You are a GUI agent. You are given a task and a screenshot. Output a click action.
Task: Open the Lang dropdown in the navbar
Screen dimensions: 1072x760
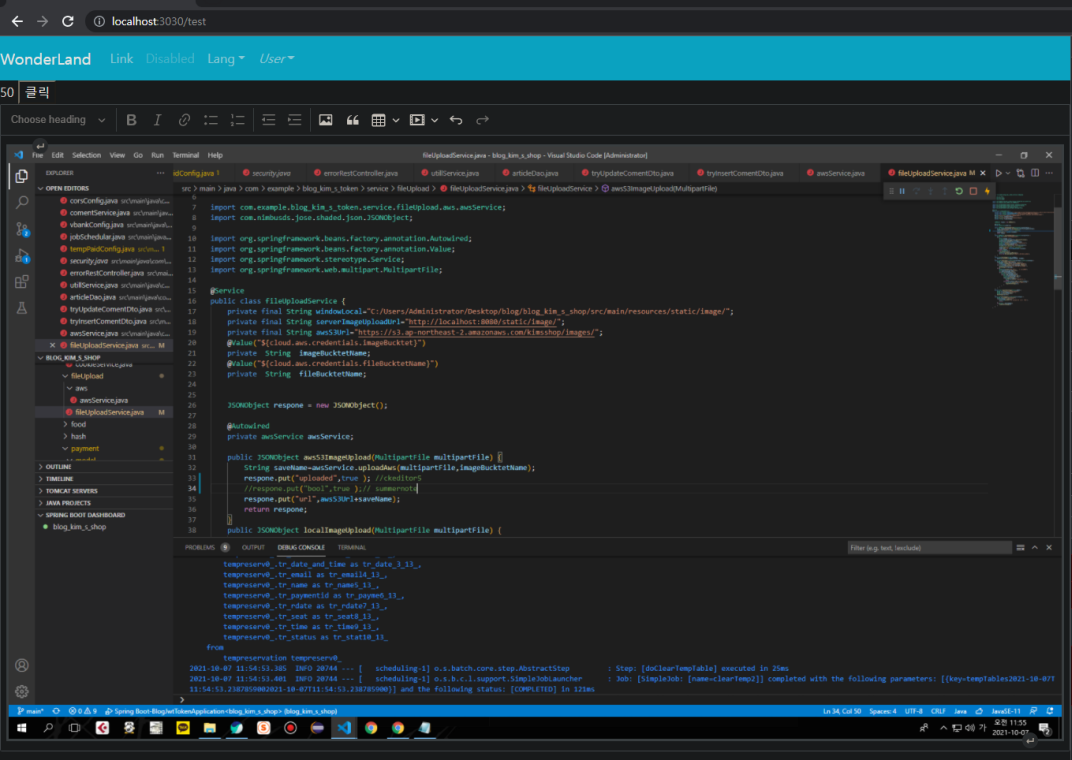point(226,59)
